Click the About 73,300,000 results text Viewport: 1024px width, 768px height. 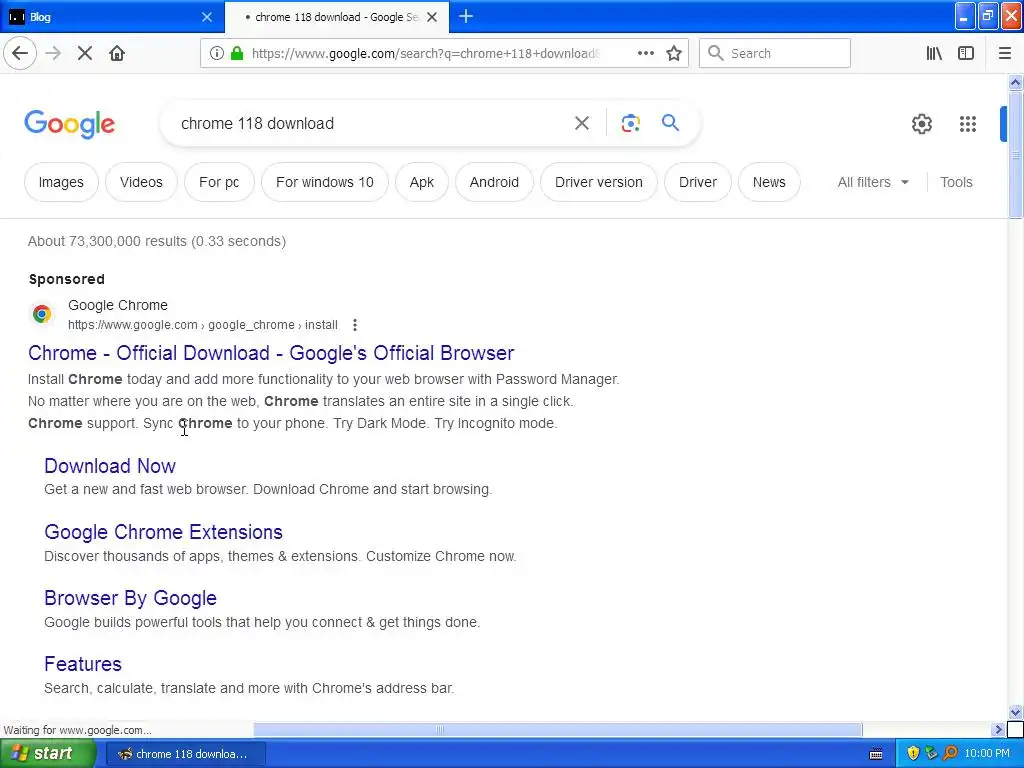tap(157, 241)
